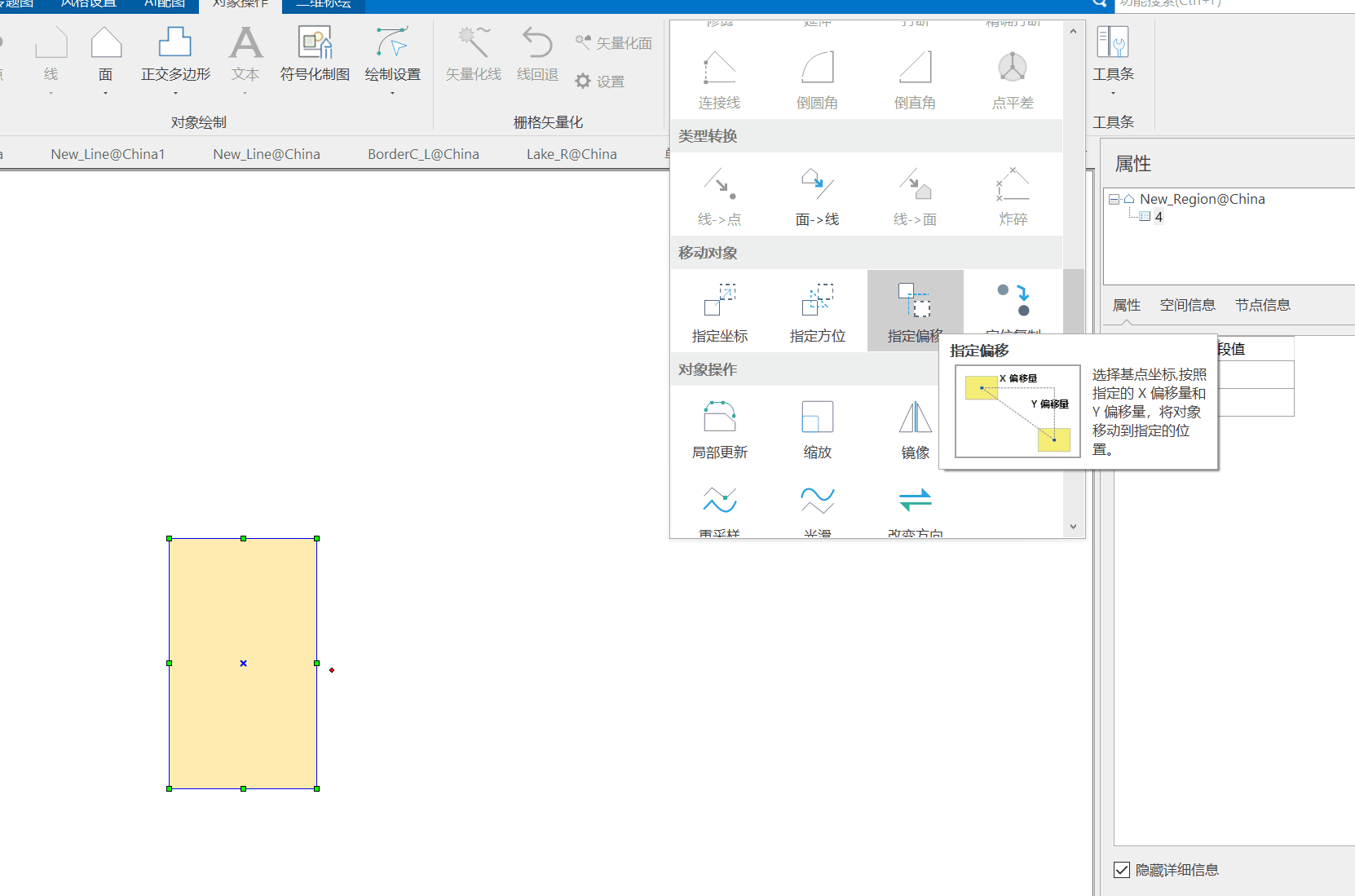
Task: Activate the 矢量化线 vectorize line tool
Action: click(473, 54)
